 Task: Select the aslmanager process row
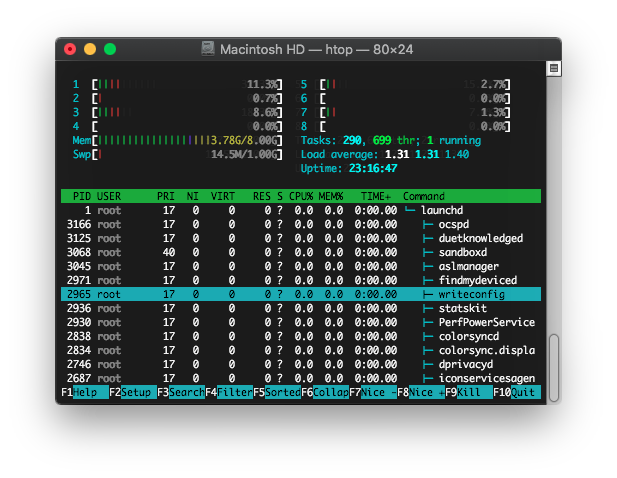[x=301, y=266]
